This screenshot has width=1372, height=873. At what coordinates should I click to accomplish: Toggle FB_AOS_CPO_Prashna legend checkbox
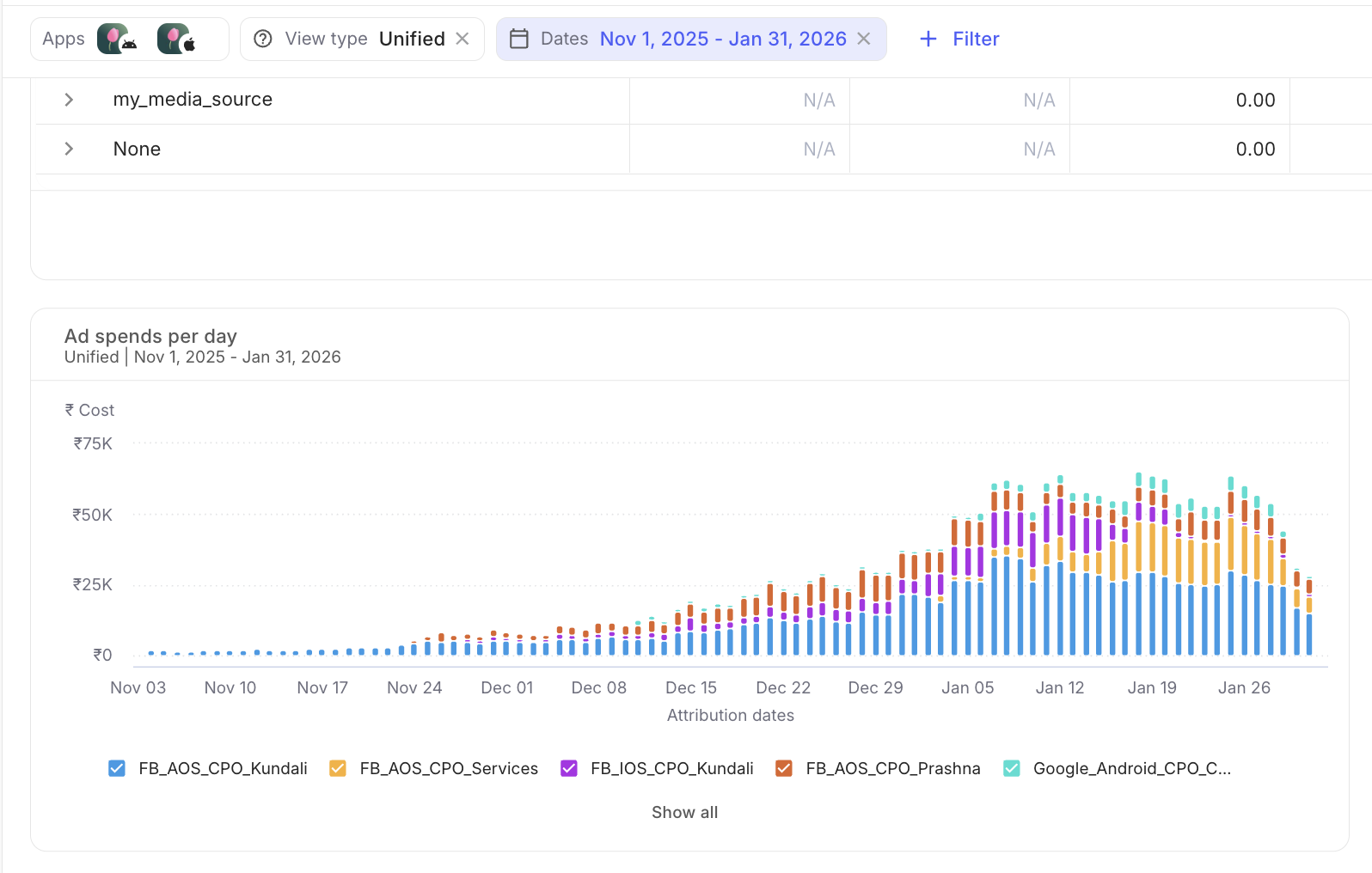[784, 768]
